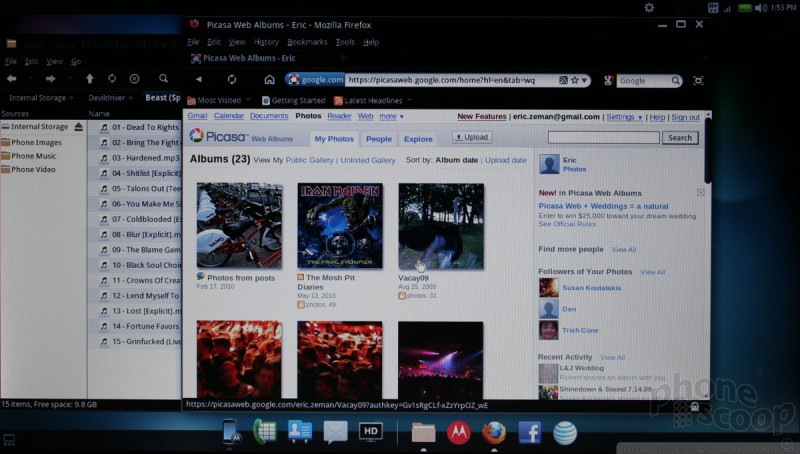Click the Picasa search text field
The height and width of the screenshot is (454, 800).
[604, 138]
